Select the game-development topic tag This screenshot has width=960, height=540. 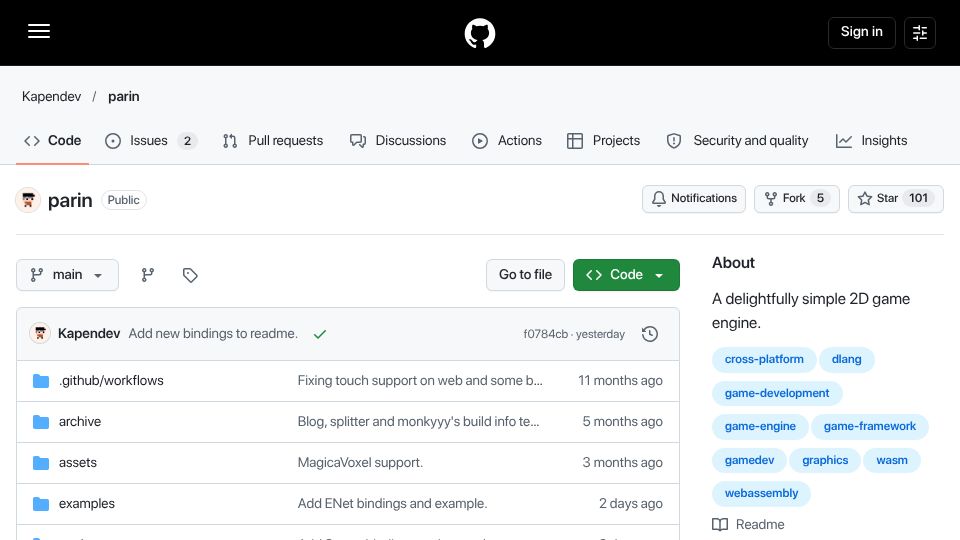pos(777,393)
